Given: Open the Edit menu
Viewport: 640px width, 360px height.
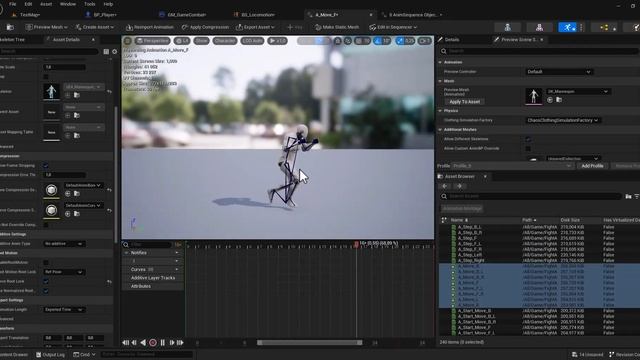Looking at the screenshot, I should coord(28,4).
